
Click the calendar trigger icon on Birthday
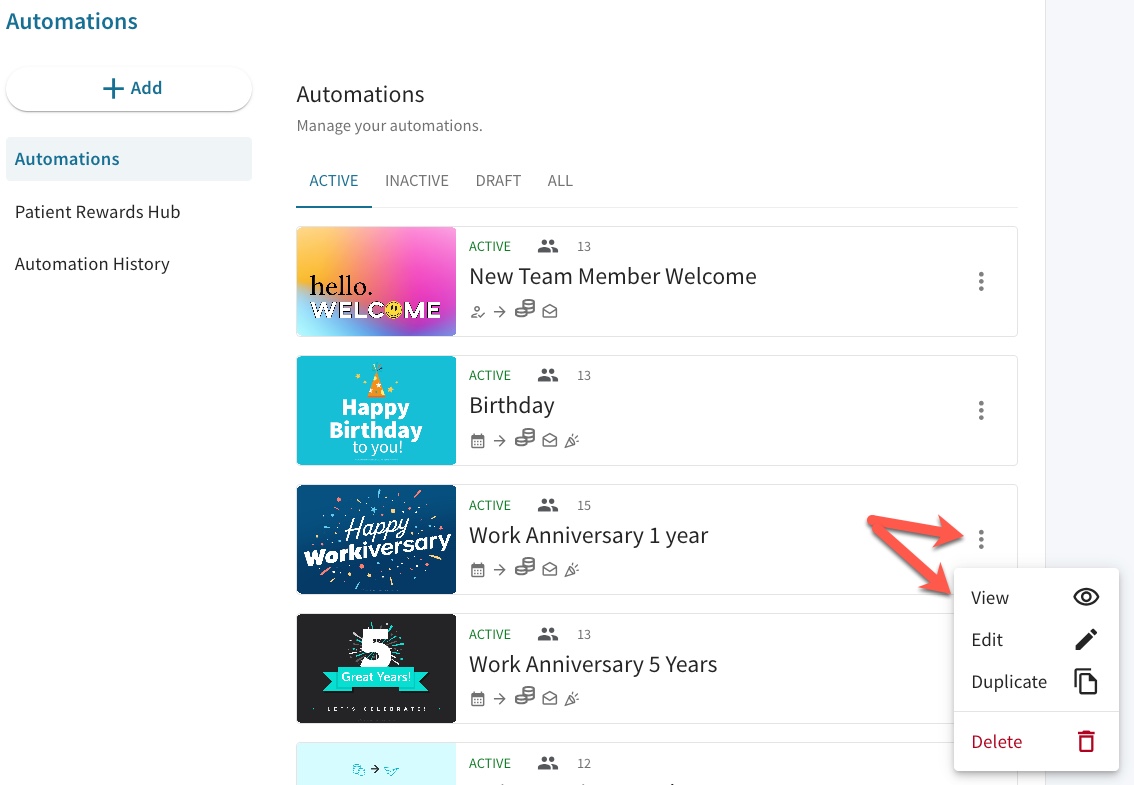pyautogui.click(x=477, y=441)
